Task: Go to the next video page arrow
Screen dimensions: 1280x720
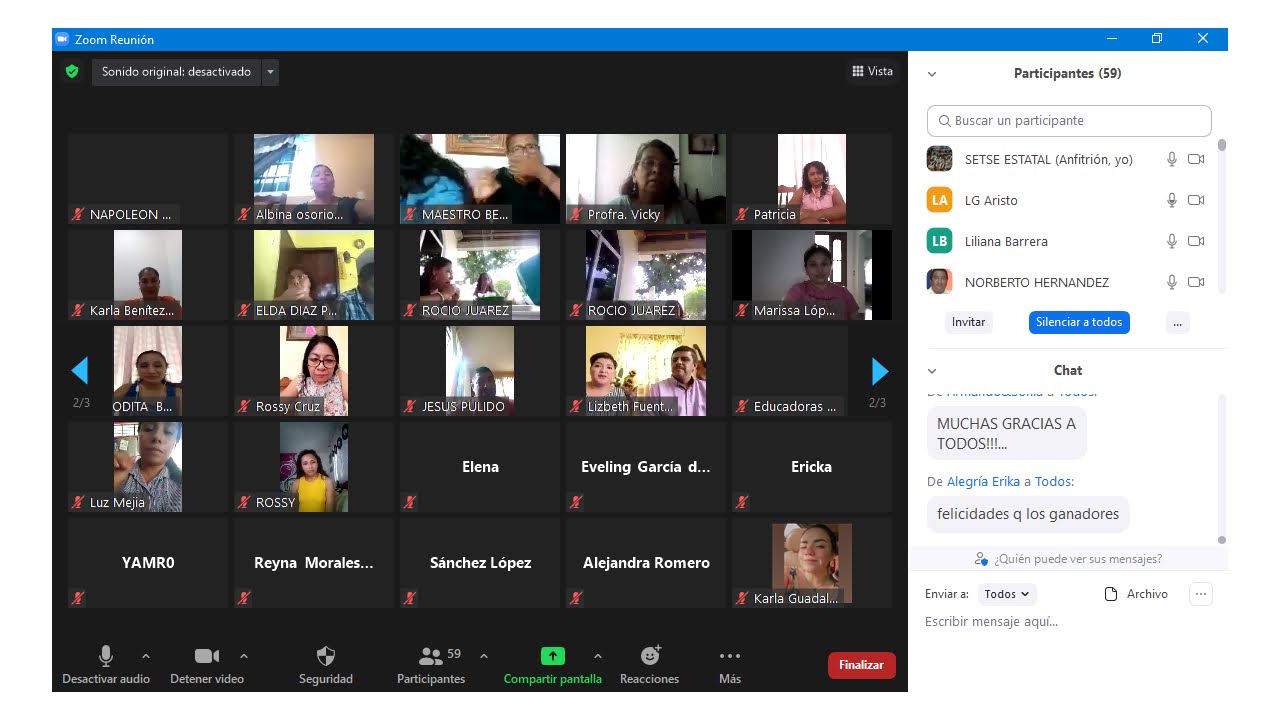Action: pos(880,371)
